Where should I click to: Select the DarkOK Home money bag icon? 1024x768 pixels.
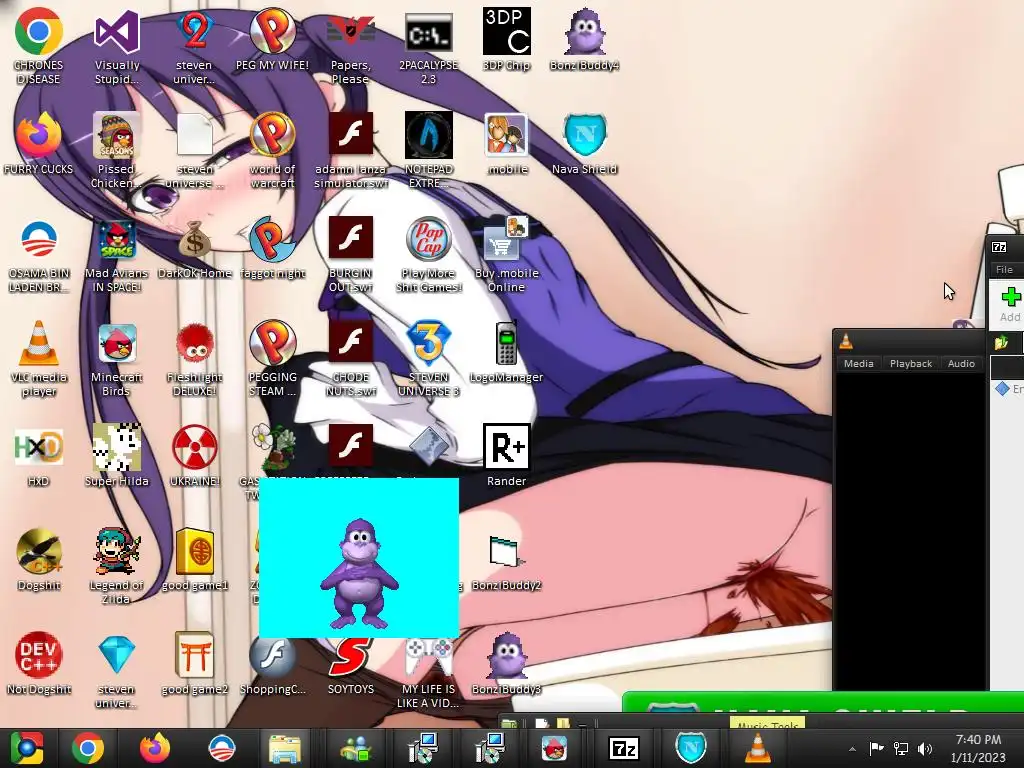[x=195, y=240]
